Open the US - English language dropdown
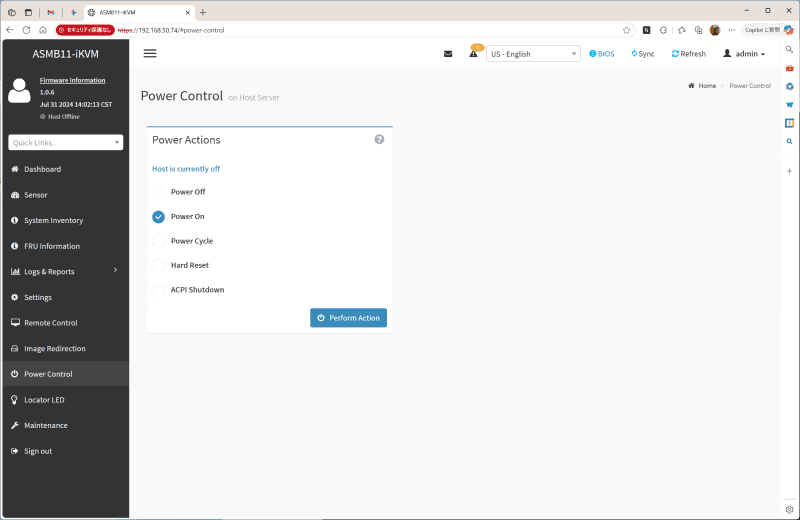 (533, 54)
